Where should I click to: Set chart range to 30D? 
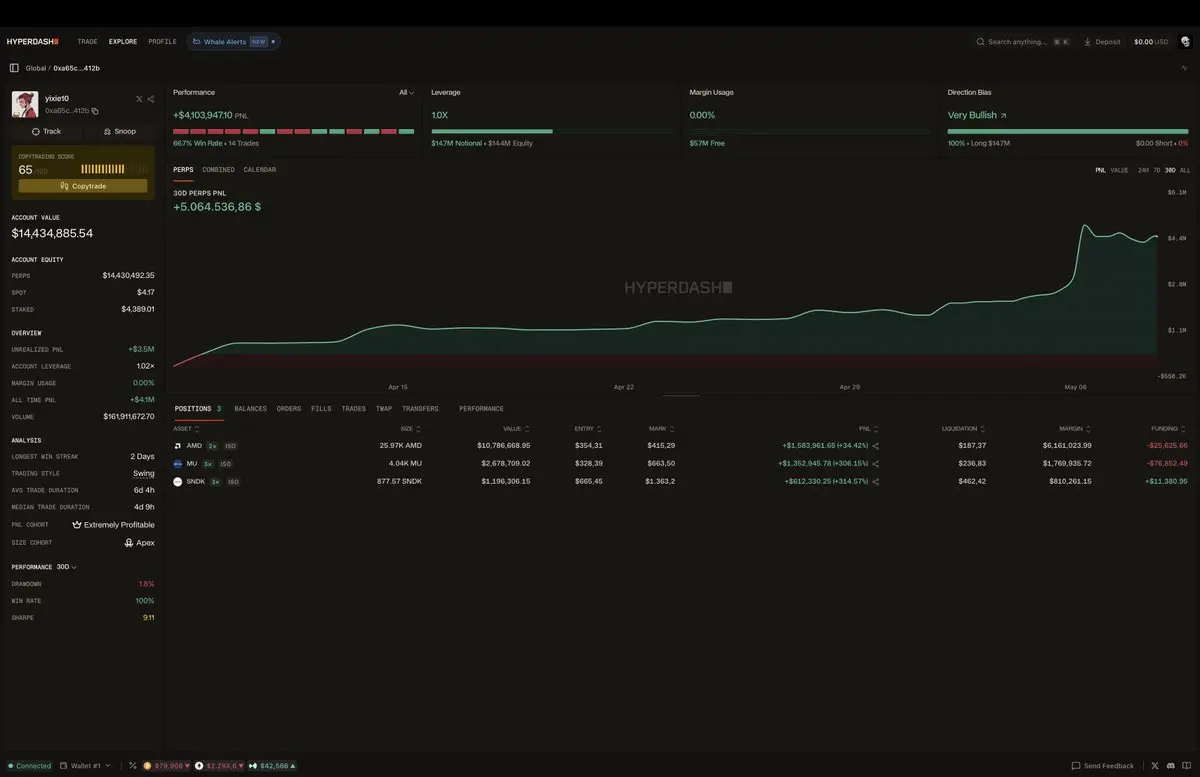coord(1170,170)
